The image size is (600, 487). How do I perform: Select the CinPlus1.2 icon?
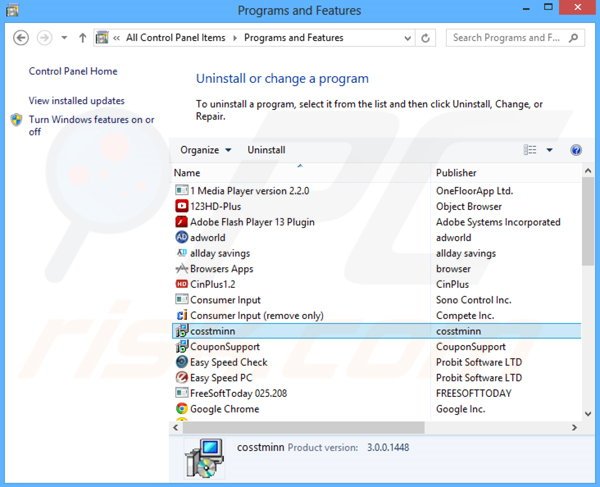(182, 284)
